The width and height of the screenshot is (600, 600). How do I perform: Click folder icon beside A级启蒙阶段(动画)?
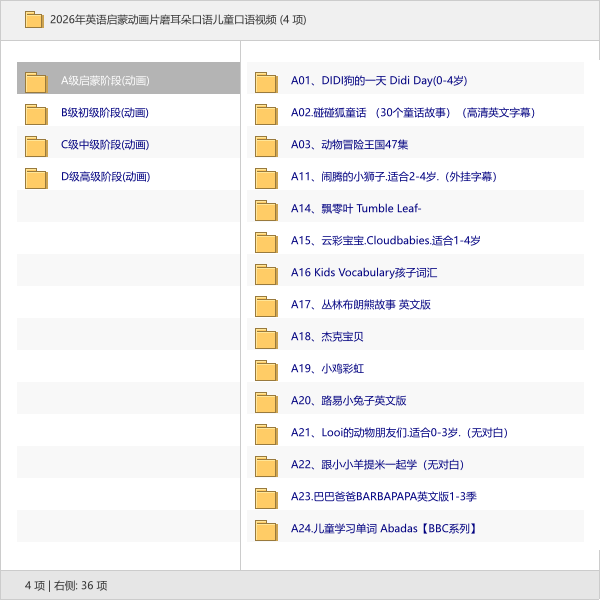(36, 81)
